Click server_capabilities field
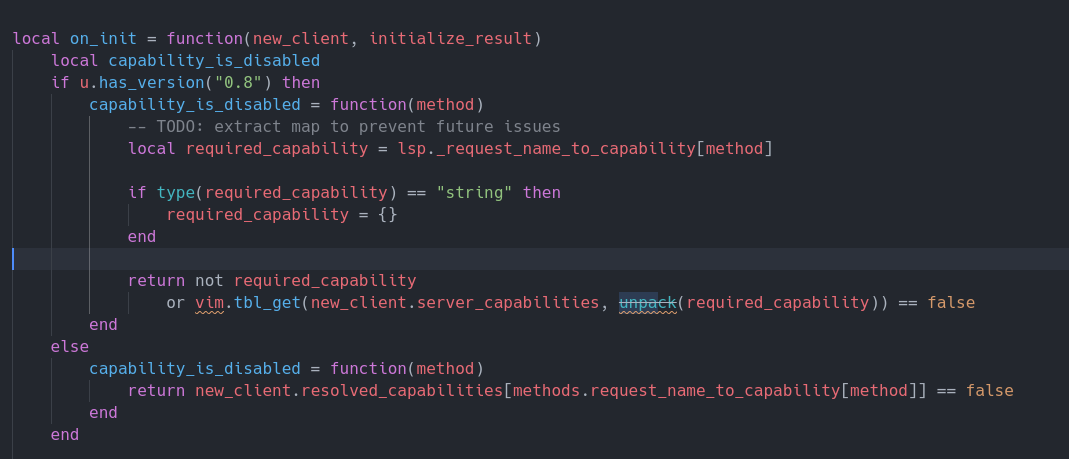This screenshot has height=459, width=1069. [x=507, y=302]
